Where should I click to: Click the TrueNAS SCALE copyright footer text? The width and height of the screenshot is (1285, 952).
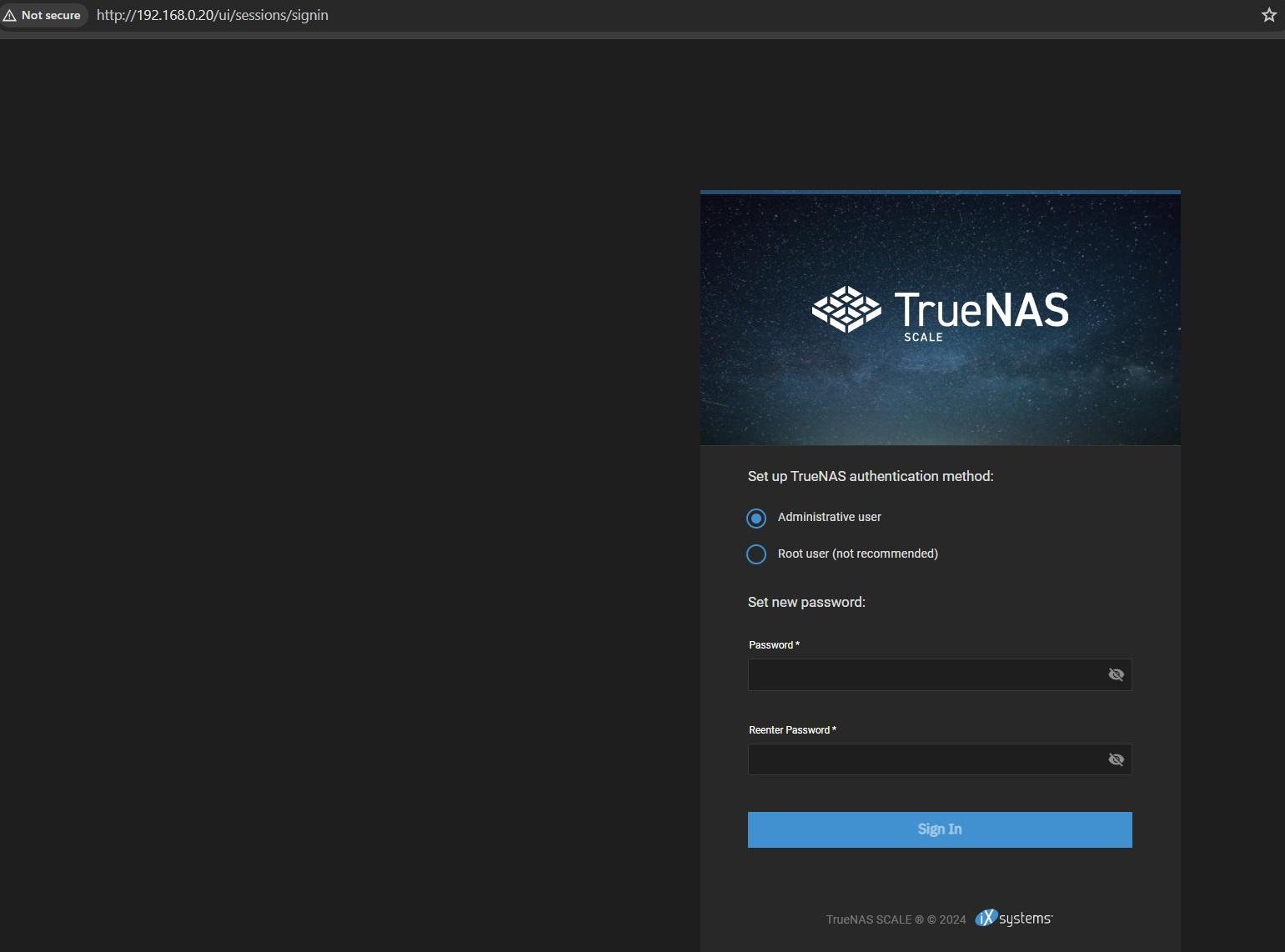point(895,919)
